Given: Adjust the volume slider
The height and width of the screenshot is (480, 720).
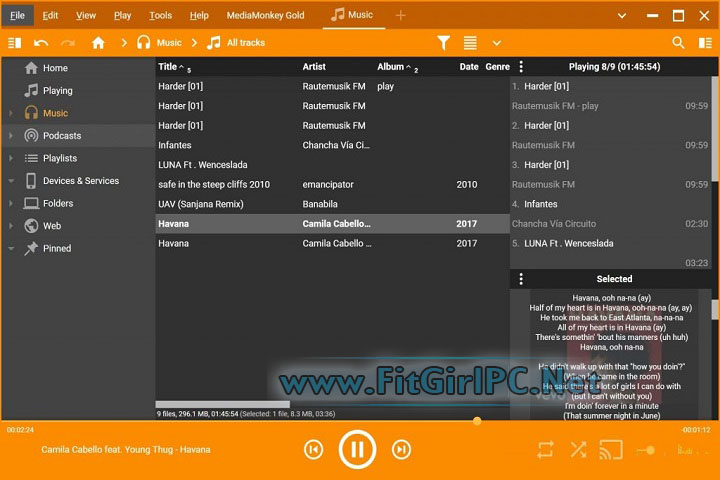Looking at the screenshot, I should click(x=650, y=450).
